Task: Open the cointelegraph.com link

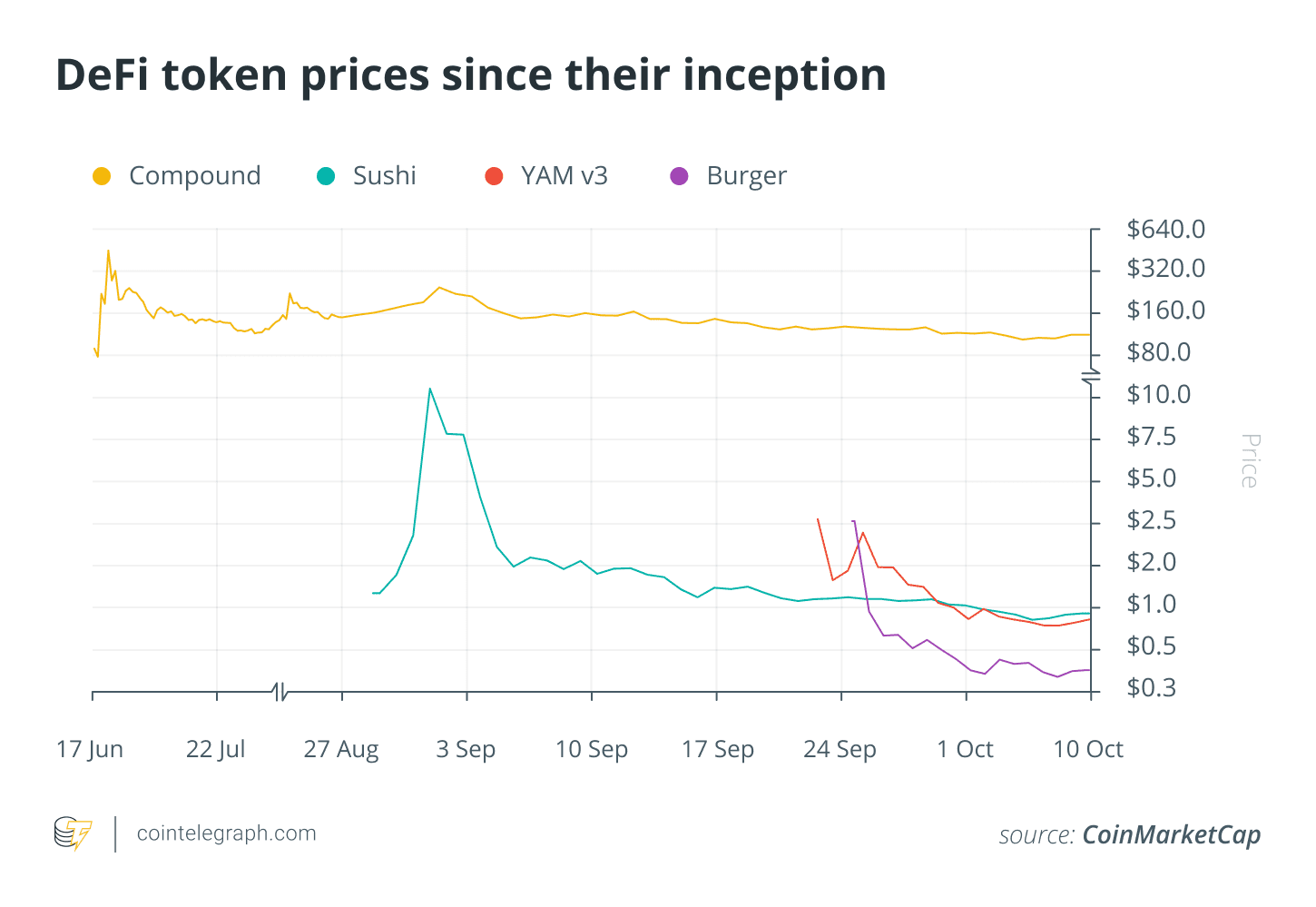Action: [x=227, y=833]
